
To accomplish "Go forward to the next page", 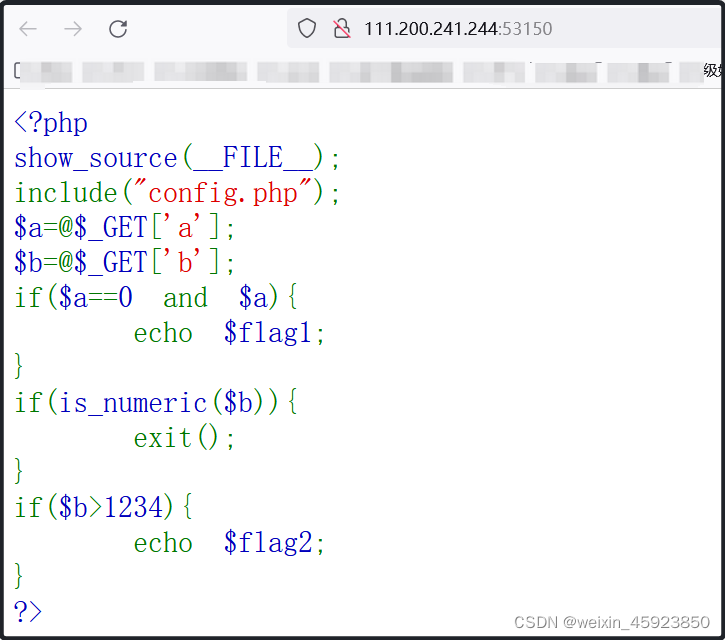I will pyautogui.click(x=73, y=29).
